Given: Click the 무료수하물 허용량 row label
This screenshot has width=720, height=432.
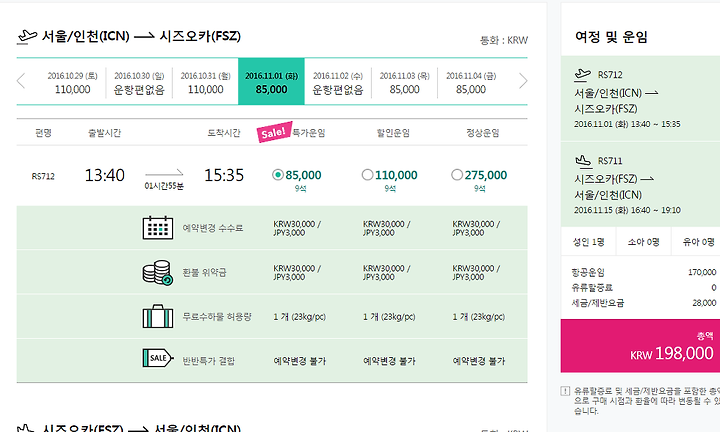Looking at the screenshot, I should (217, 317).
